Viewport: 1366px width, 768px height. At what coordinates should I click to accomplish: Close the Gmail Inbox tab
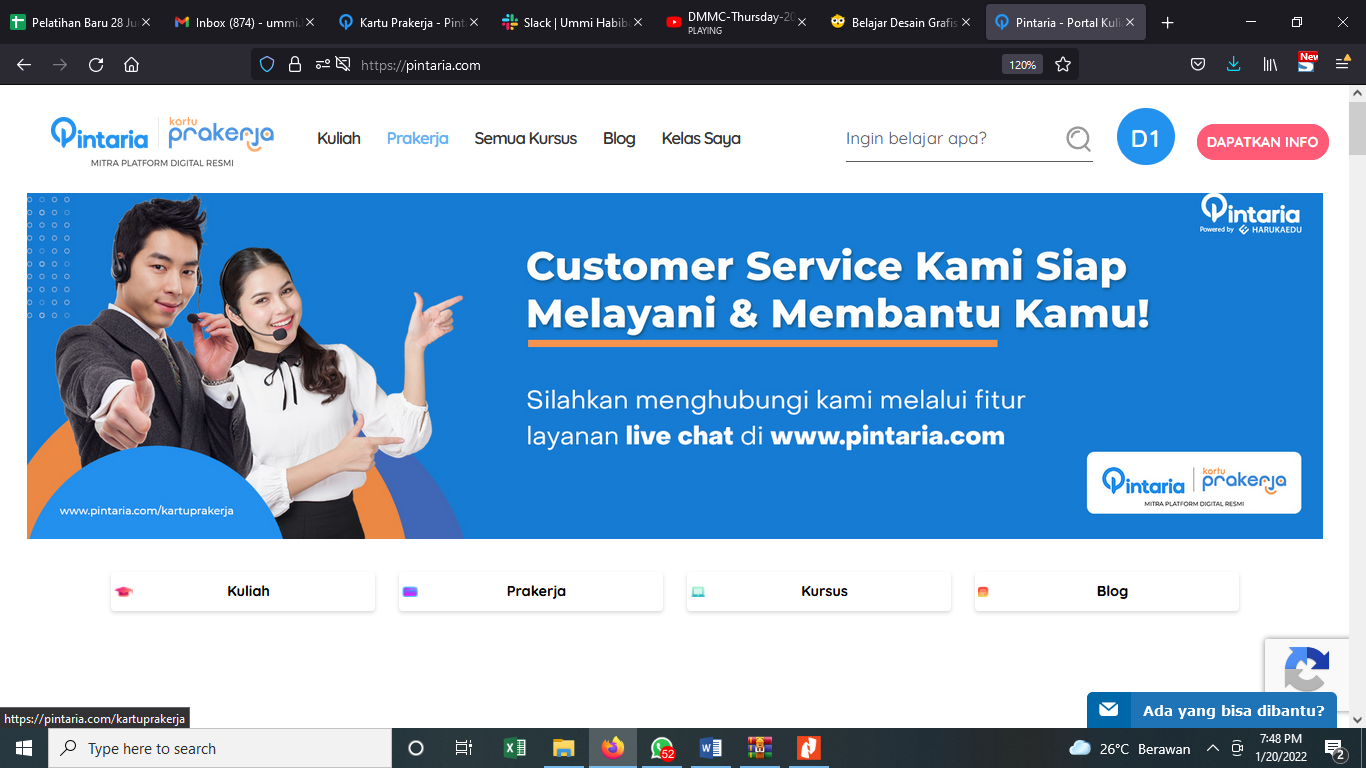(x=309, y=22)
